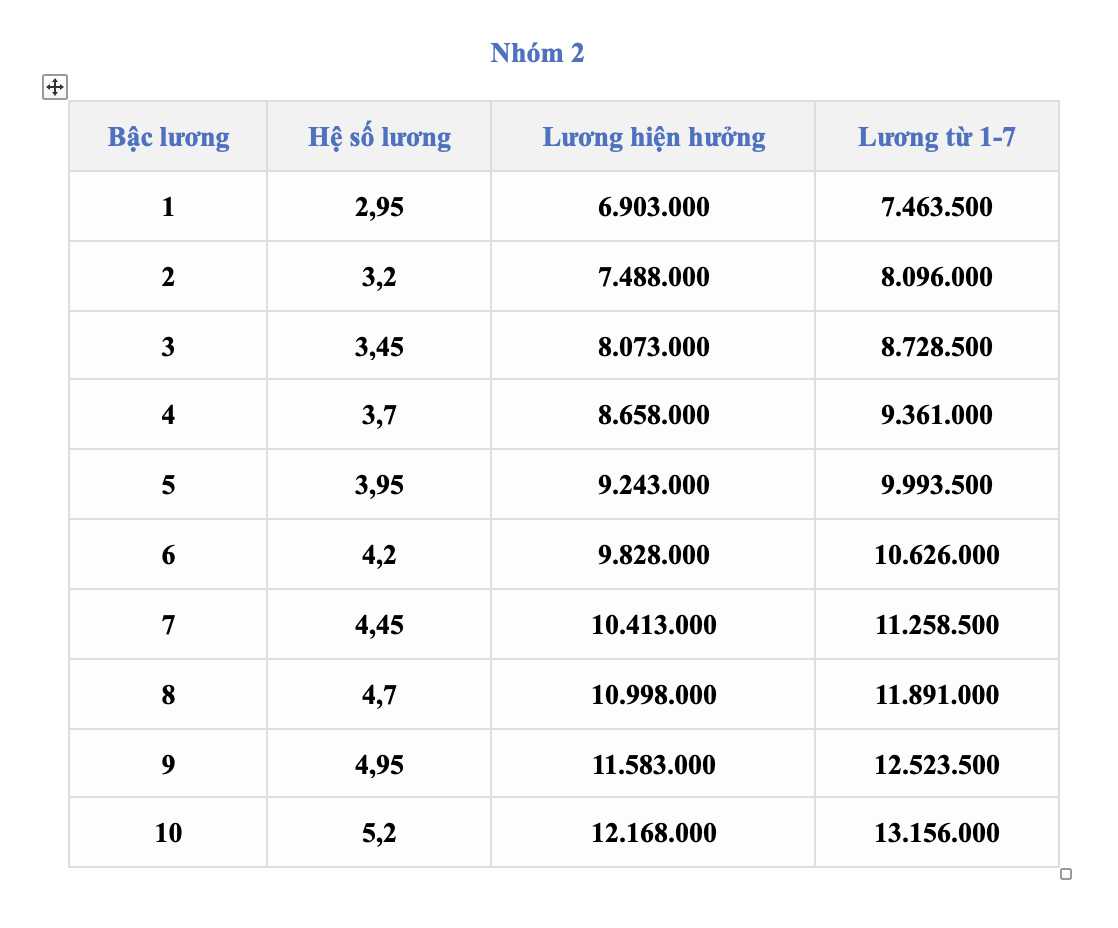Click cell containing 8.096.000
This screenshot has width=1118, height=928.
coord(937,276)
